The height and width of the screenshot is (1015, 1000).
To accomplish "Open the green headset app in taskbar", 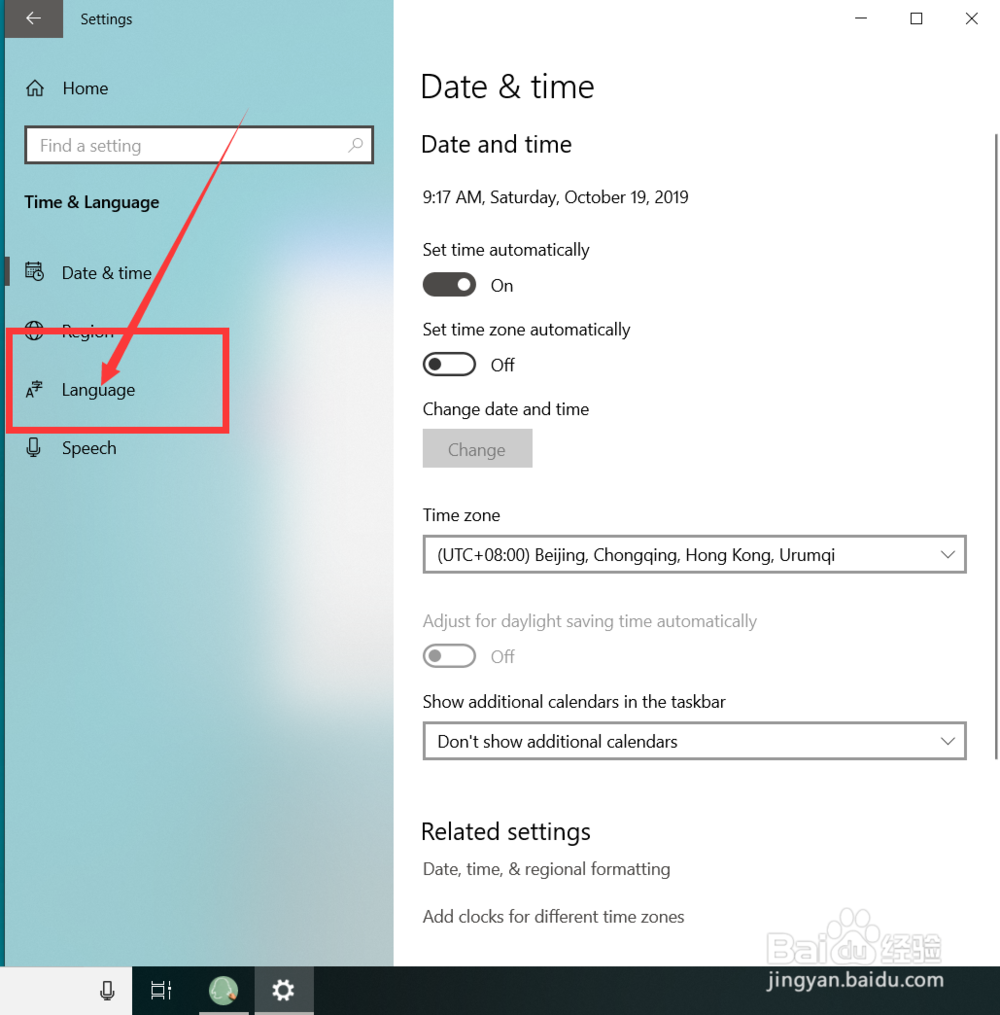I will pyautogui.click(x=223, y=990).
